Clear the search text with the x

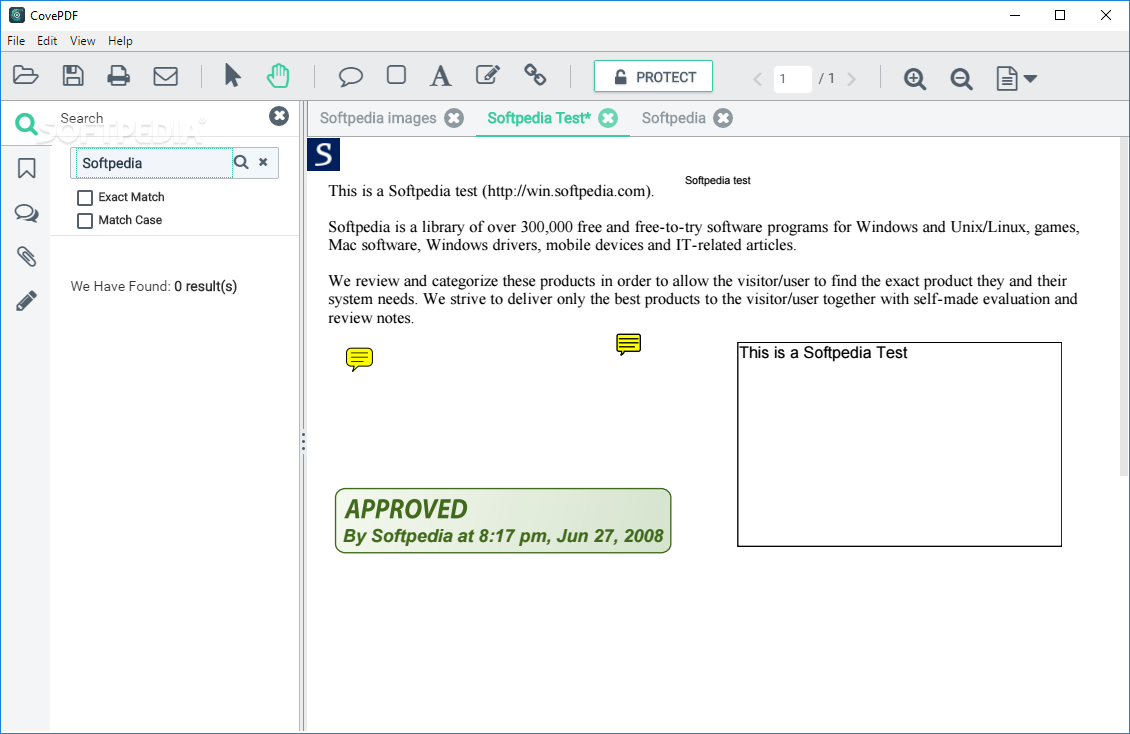point(264,163)
